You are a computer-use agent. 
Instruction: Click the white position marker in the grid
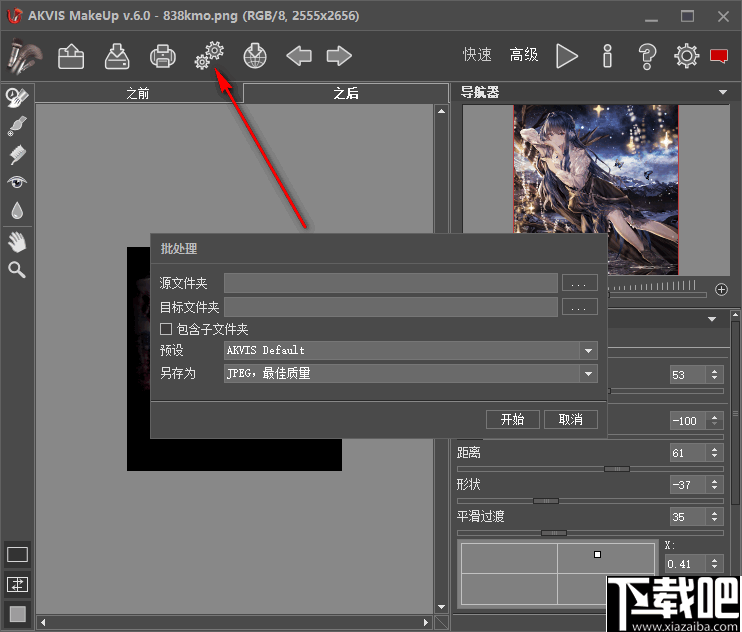click(x=597, y=554)
